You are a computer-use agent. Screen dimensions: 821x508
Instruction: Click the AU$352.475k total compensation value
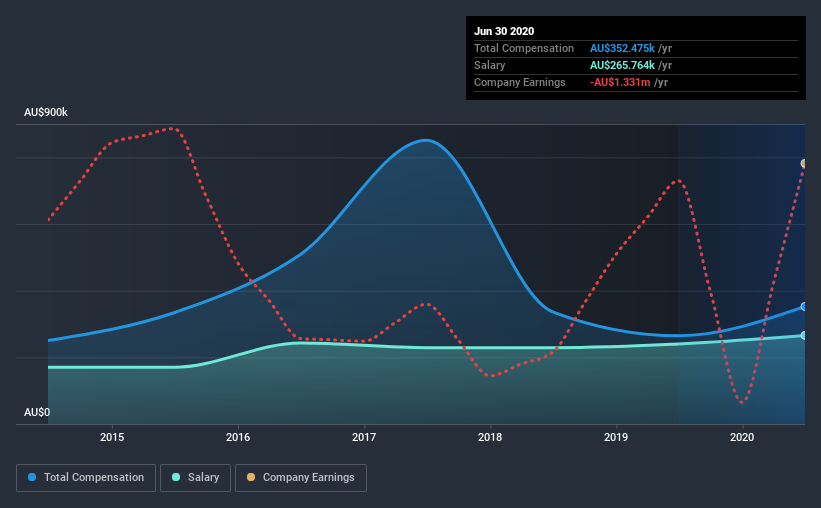(623, 48)
